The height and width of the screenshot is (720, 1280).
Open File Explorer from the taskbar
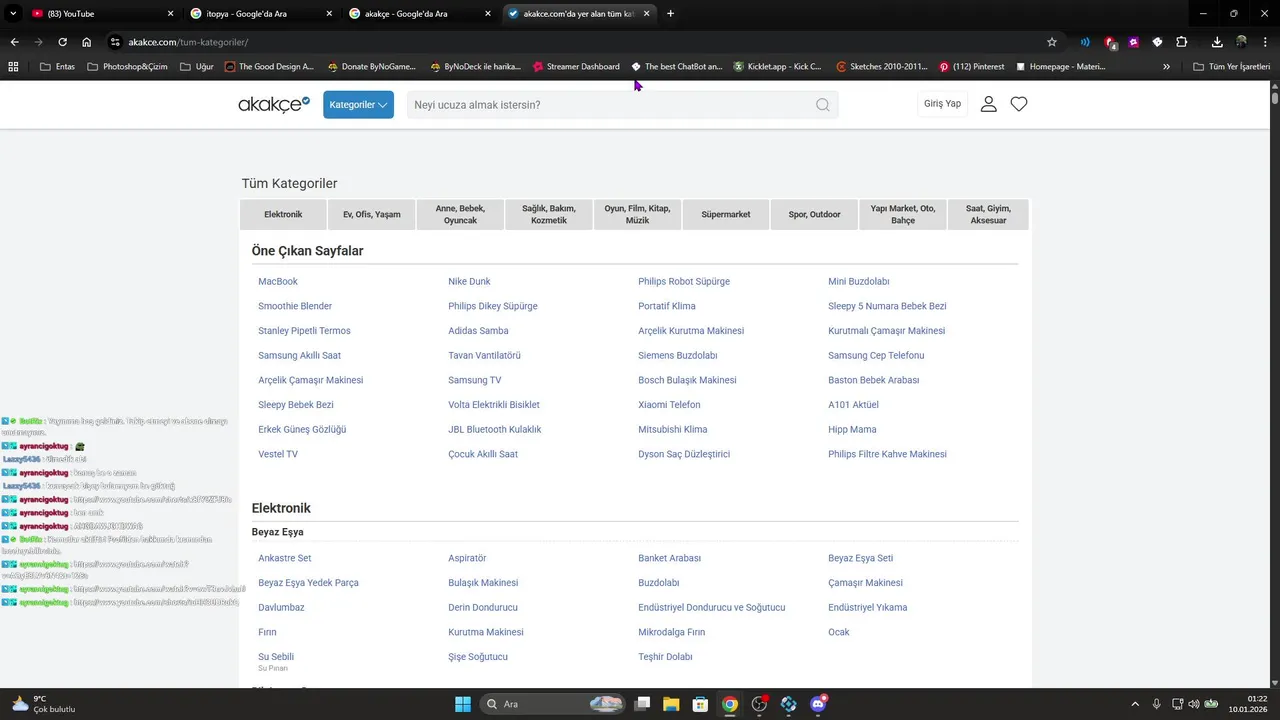(x=671, y=704)
